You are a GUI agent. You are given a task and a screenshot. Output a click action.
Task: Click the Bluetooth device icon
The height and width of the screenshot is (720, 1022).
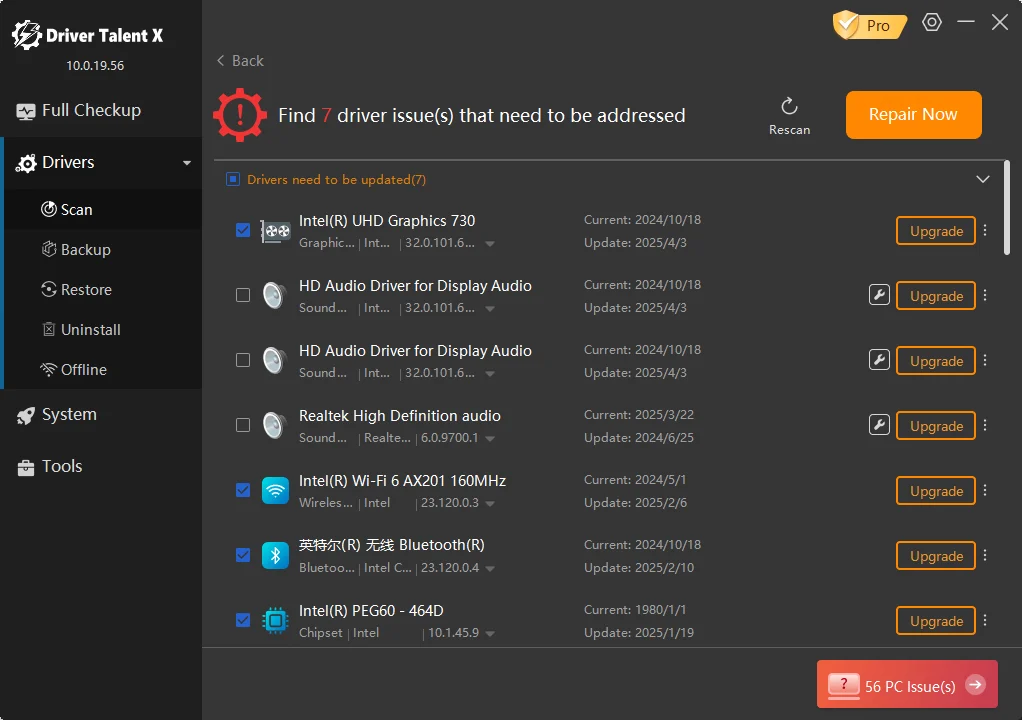(x=275, y=556)
